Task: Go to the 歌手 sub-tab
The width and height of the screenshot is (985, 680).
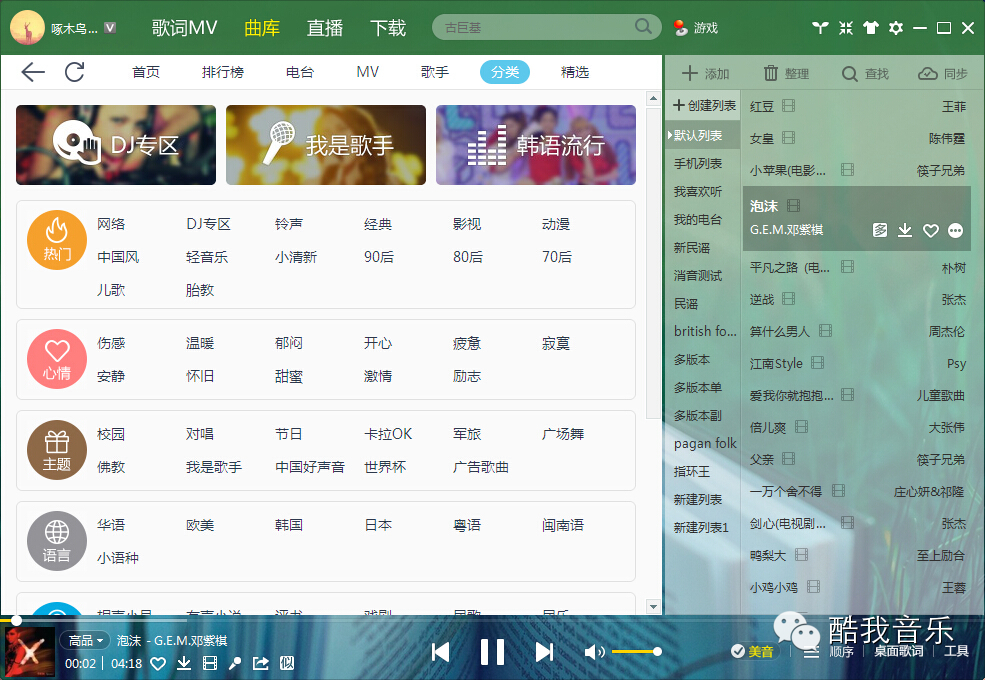Action: [435, 72]
